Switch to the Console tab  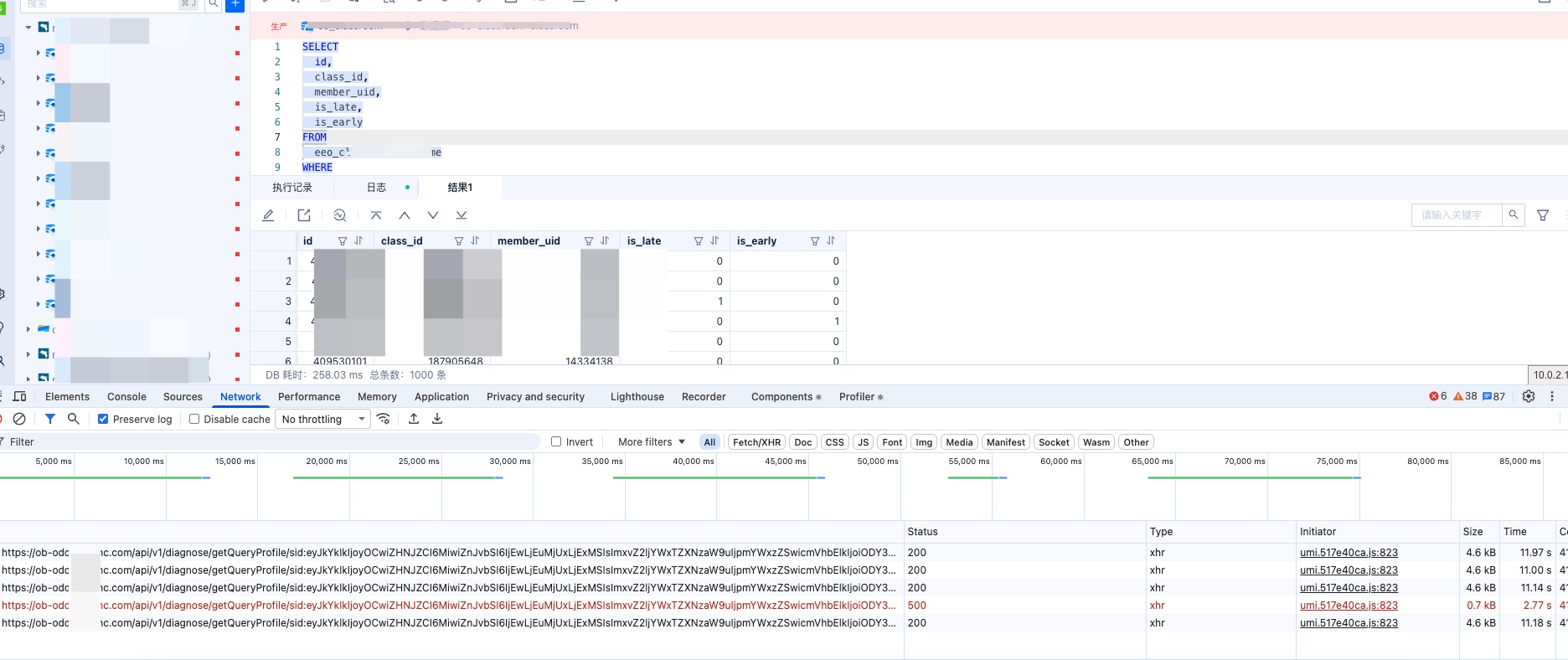click(126, 397)
